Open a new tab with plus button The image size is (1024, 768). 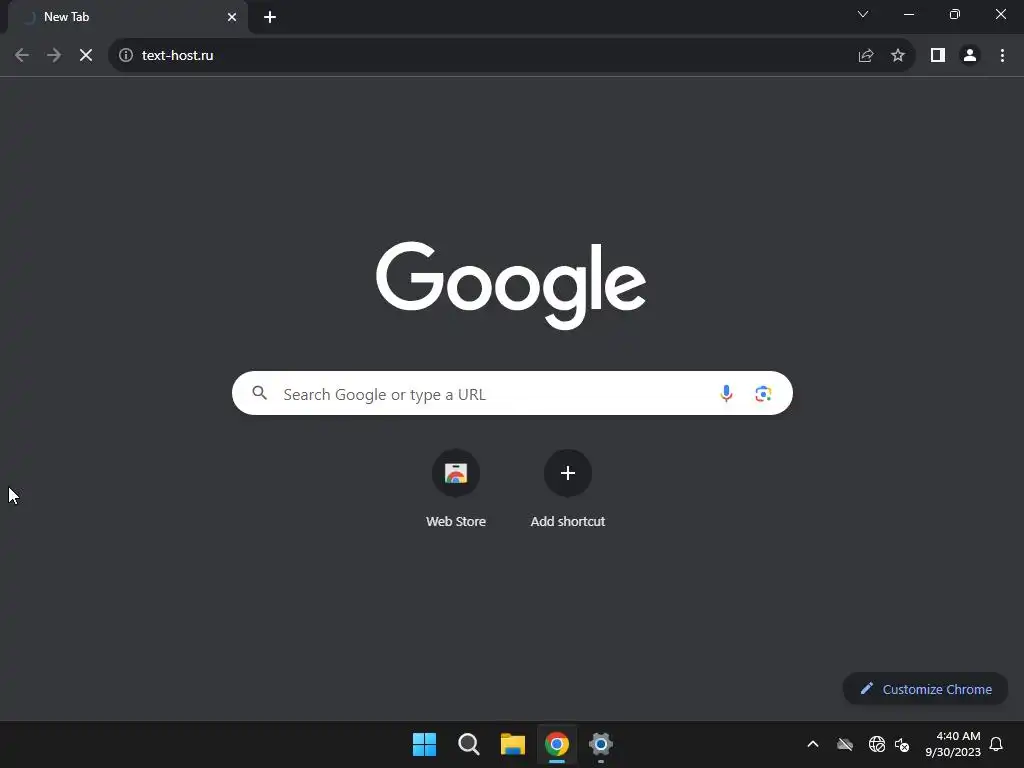point(270,17)
